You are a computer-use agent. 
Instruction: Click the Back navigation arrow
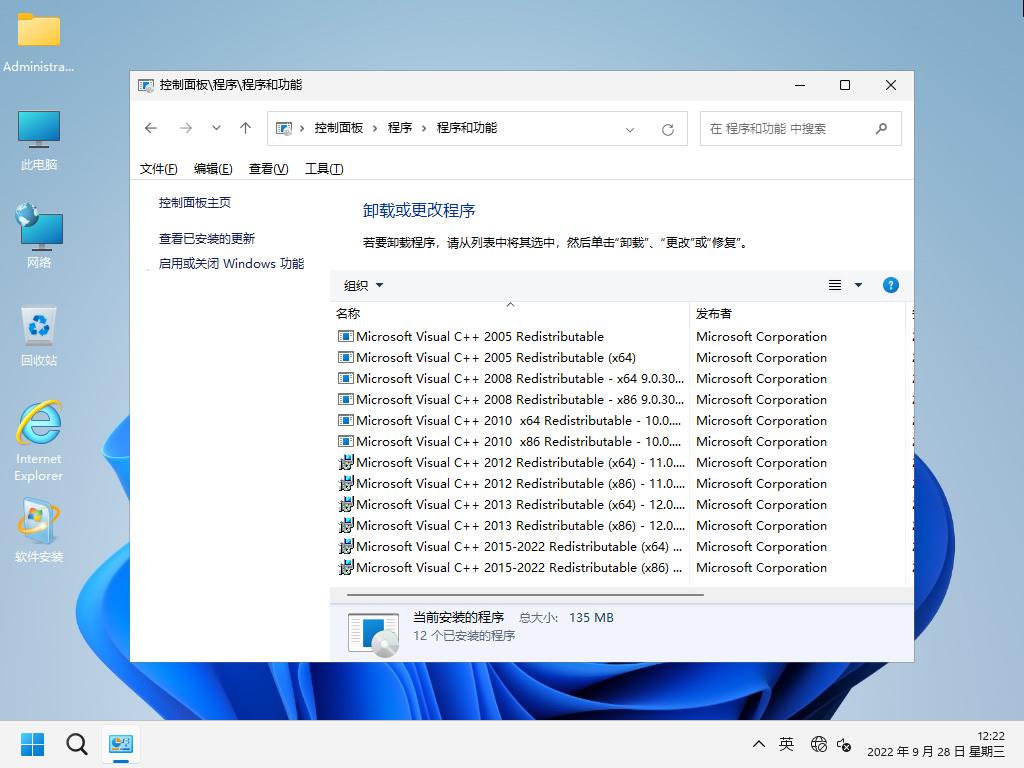(151, 128)
